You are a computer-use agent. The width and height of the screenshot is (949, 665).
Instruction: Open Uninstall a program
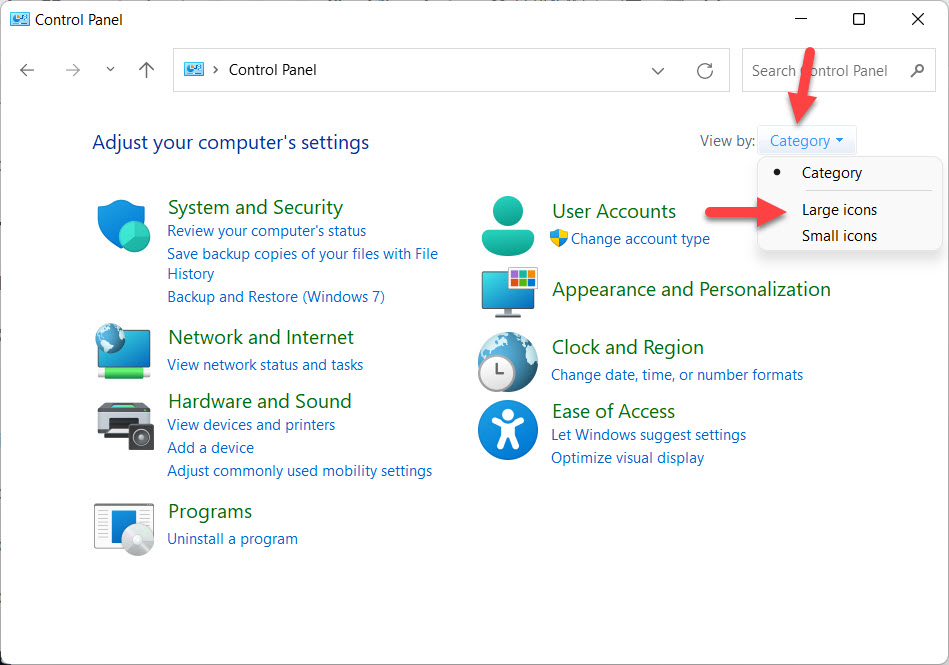(x=232, y=538)
